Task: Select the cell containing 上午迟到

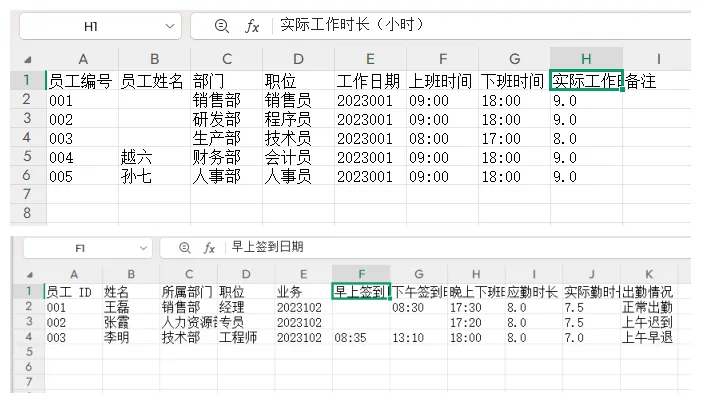Action: [649, 322]
